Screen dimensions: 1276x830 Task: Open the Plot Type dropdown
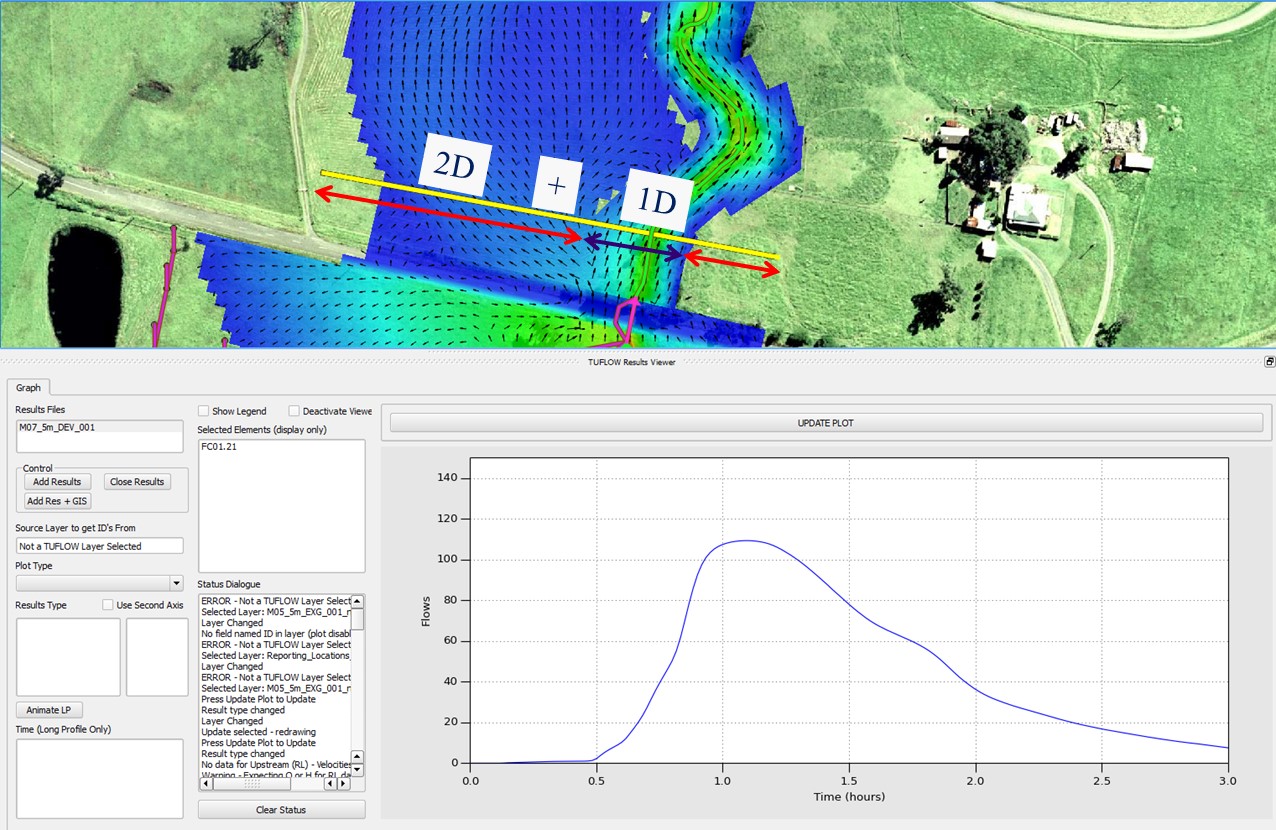pyautogui.click(x=175, y=583)
